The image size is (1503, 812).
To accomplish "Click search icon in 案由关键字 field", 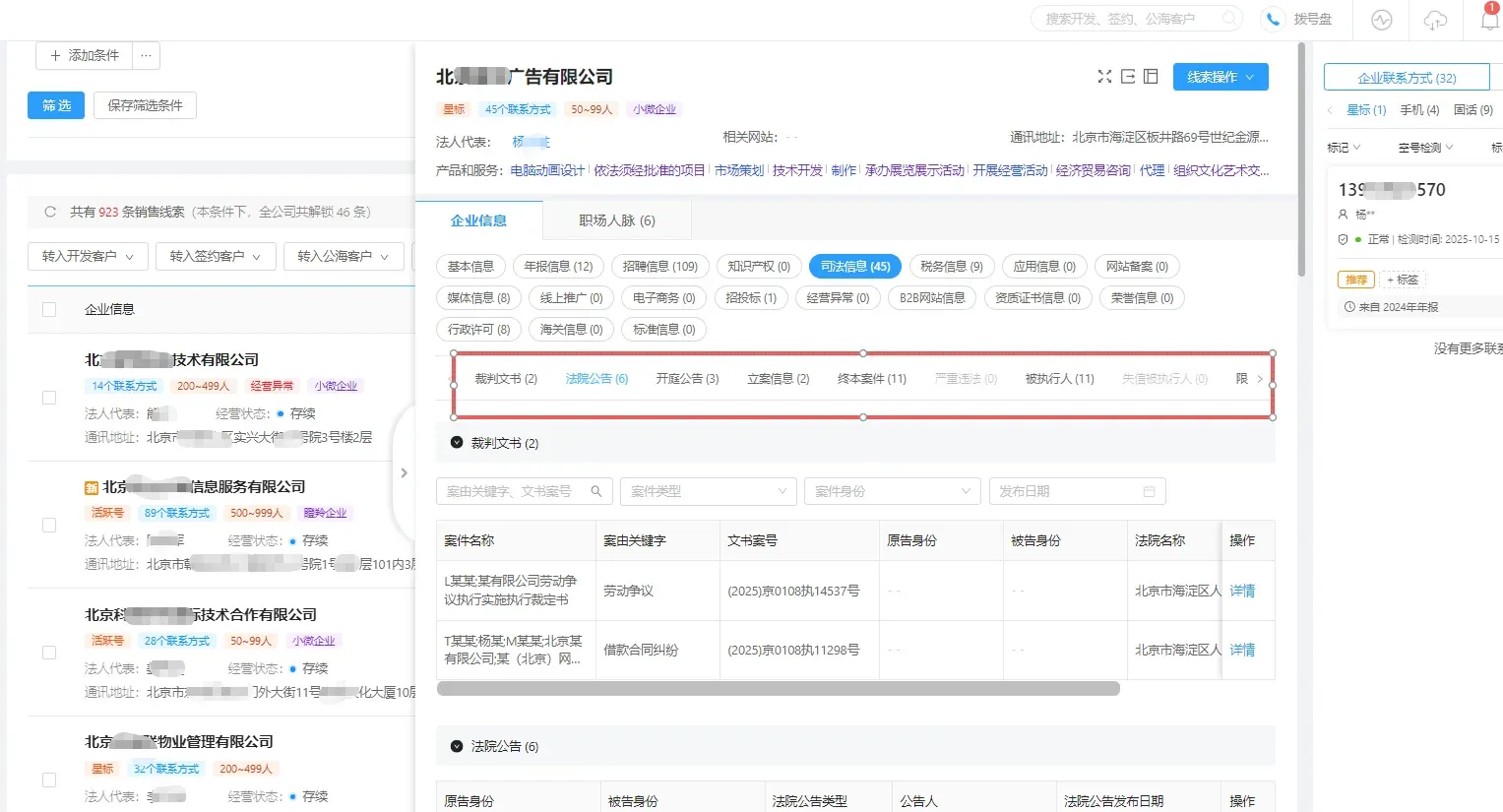I will 596,491.
